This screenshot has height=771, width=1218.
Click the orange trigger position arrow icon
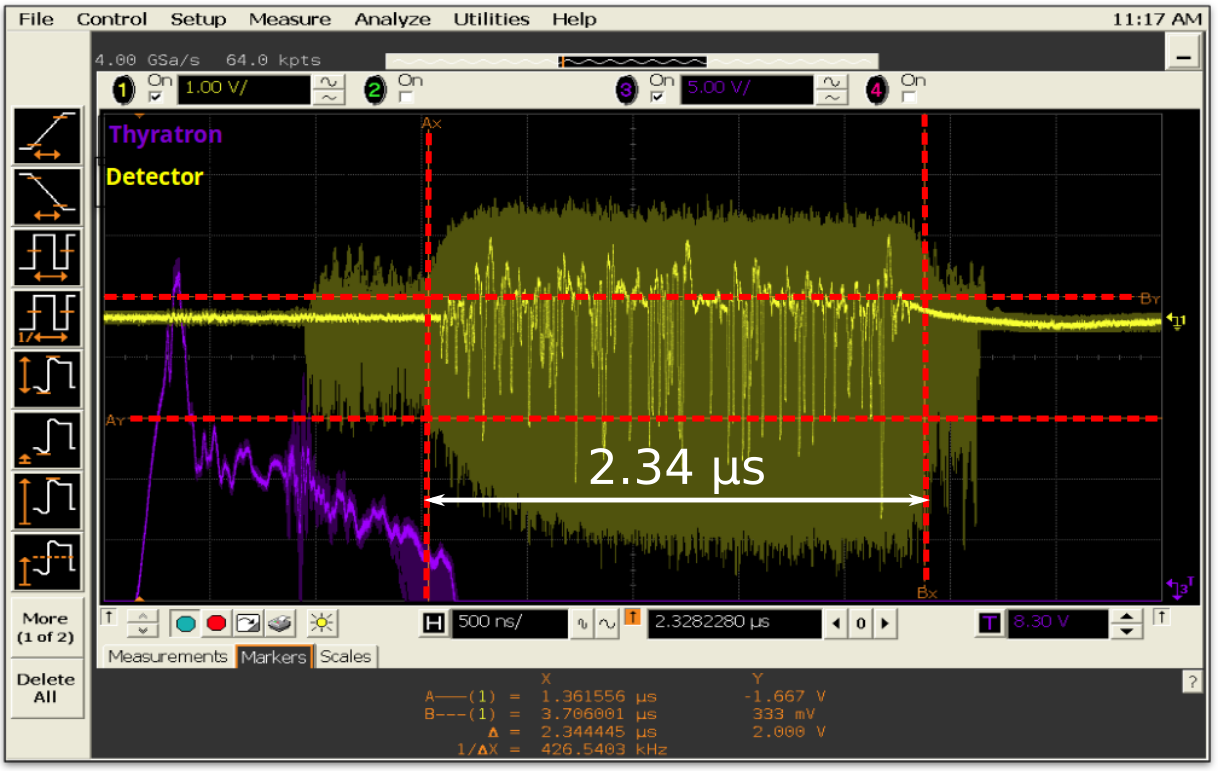[x=632, y=617]
